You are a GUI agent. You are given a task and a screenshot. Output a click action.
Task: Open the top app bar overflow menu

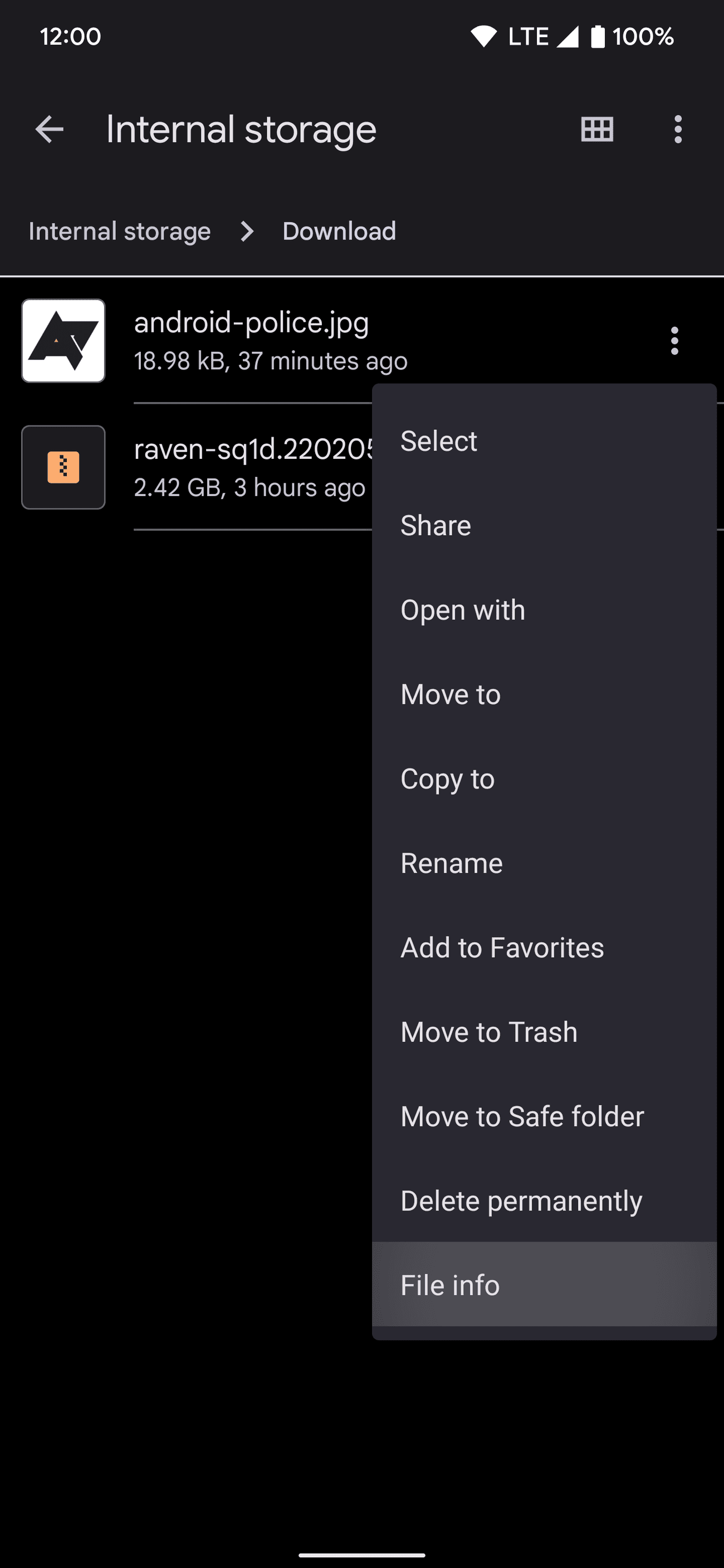click(678, 129)
